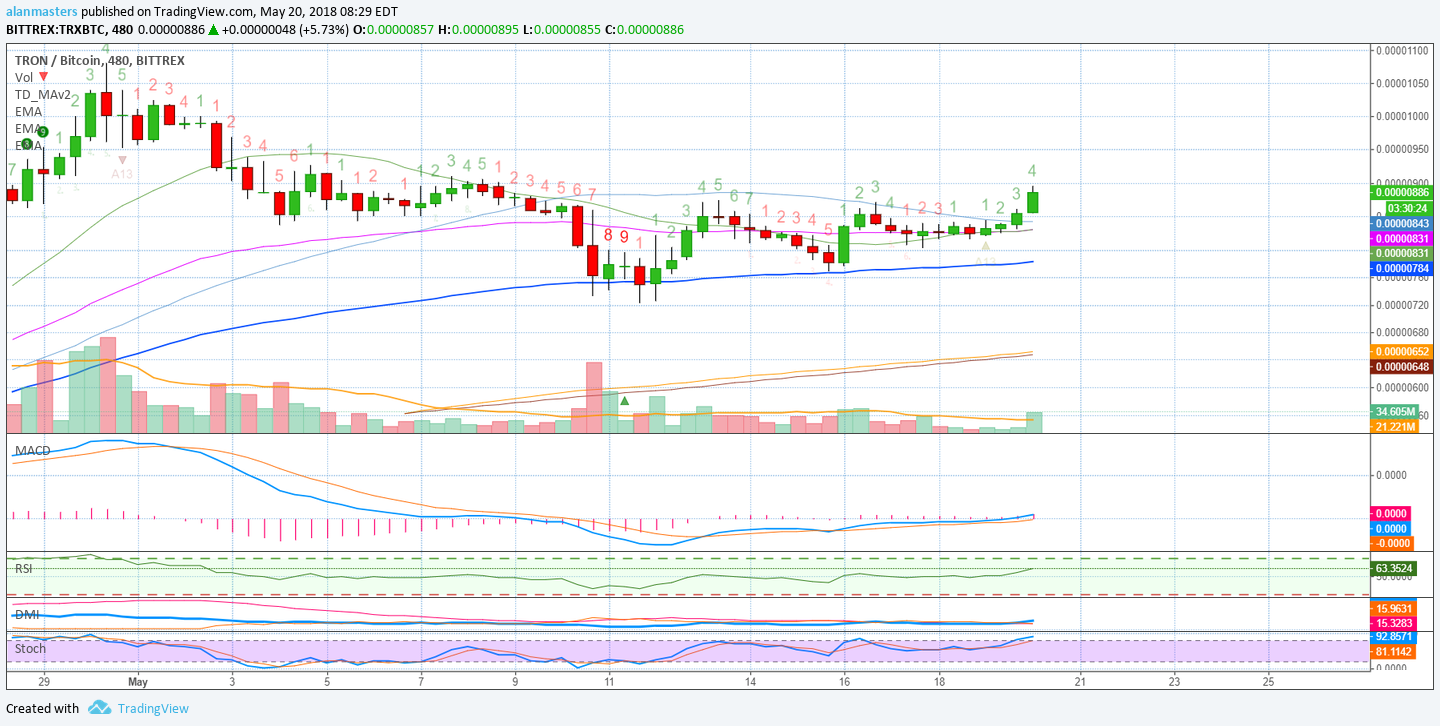Click the 63.3524 RSI value tag
This screenshot has width=1440, height=726.
[x=1393, y=569]
